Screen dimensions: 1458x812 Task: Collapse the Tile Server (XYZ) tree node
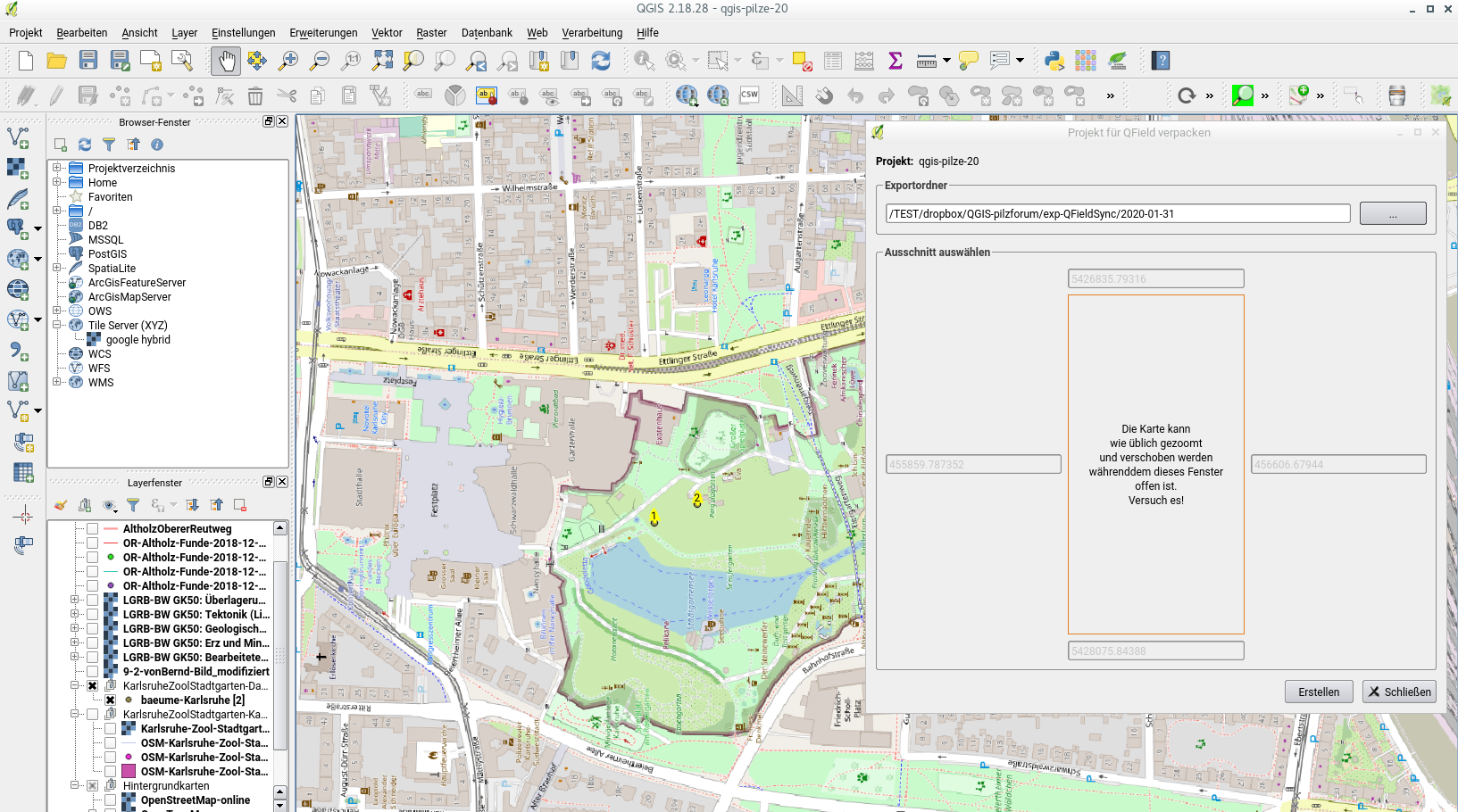tap(57, 326)
